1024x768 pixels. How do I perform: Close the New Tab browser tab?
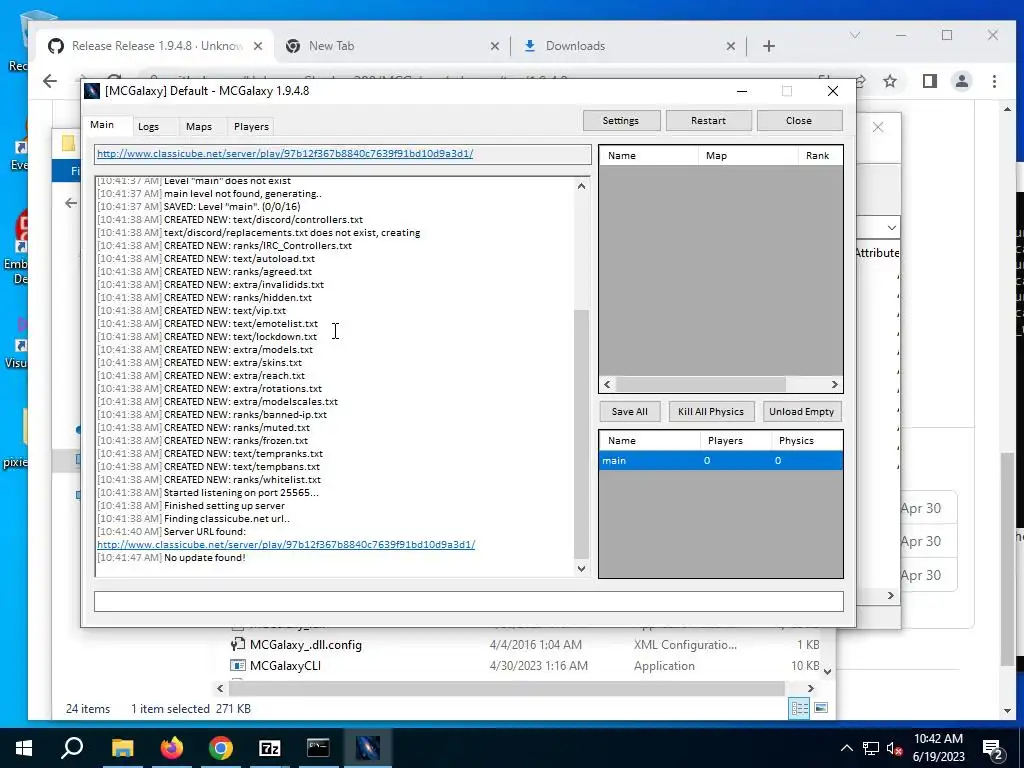495,46
